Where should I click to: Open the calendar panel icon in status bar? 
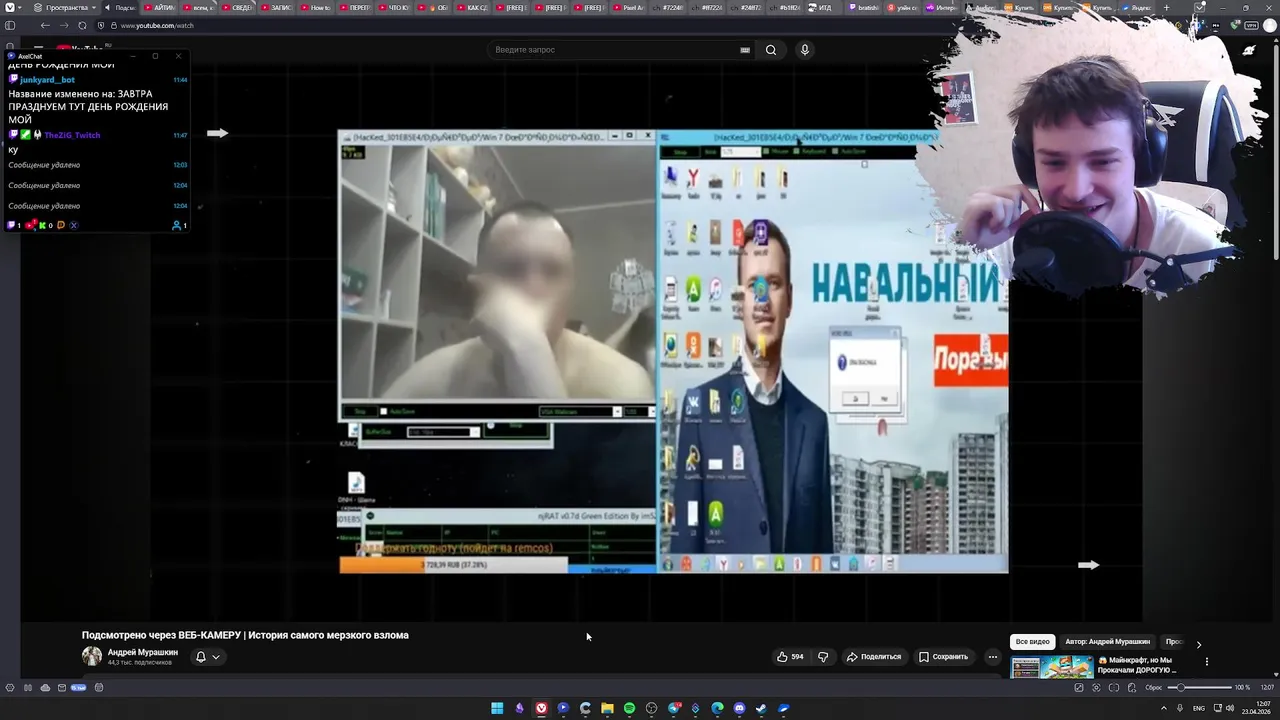[99, 688]
